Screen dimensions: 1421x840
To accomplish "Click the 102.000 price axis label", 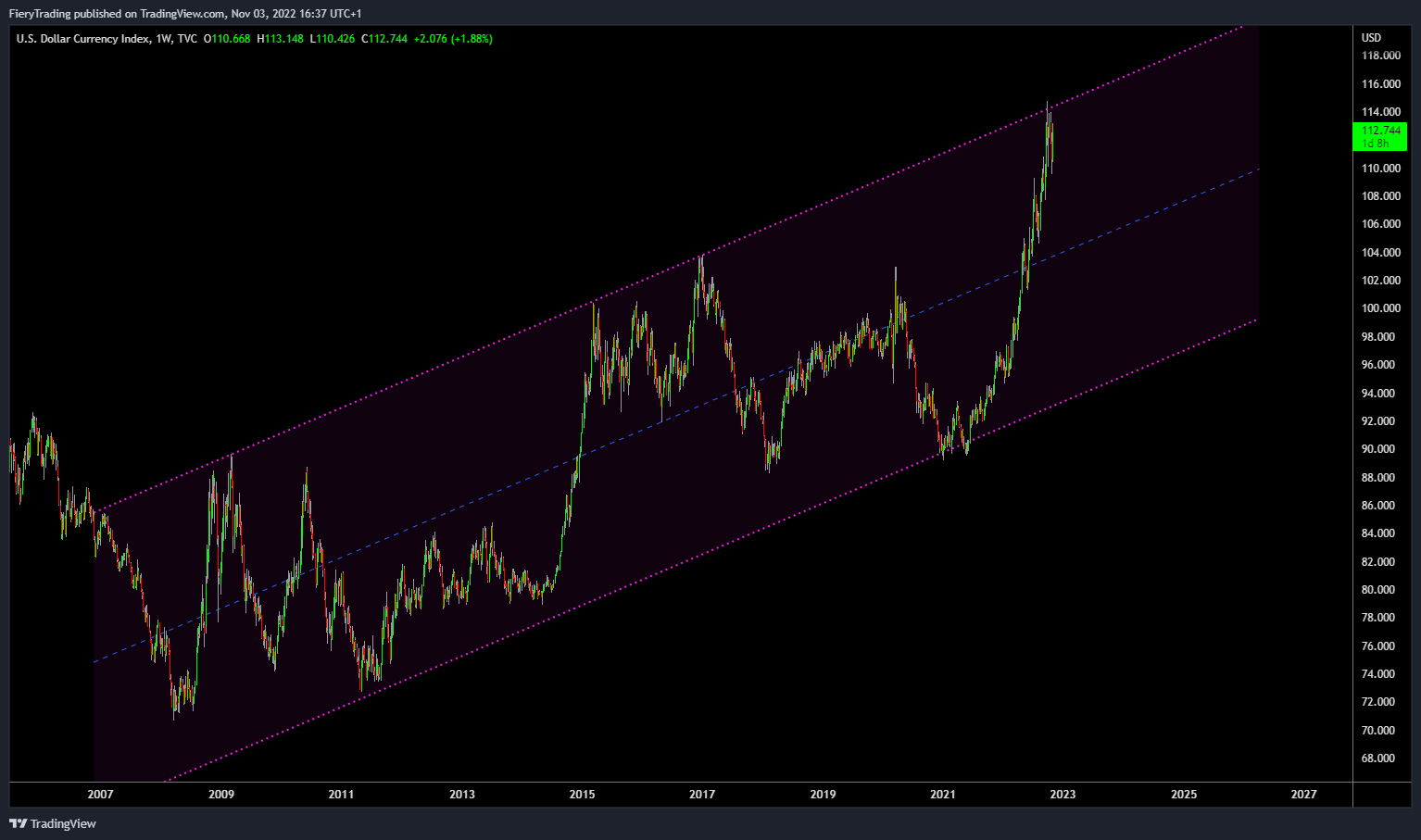I will pyautogui.click(x=1380, y=281).
